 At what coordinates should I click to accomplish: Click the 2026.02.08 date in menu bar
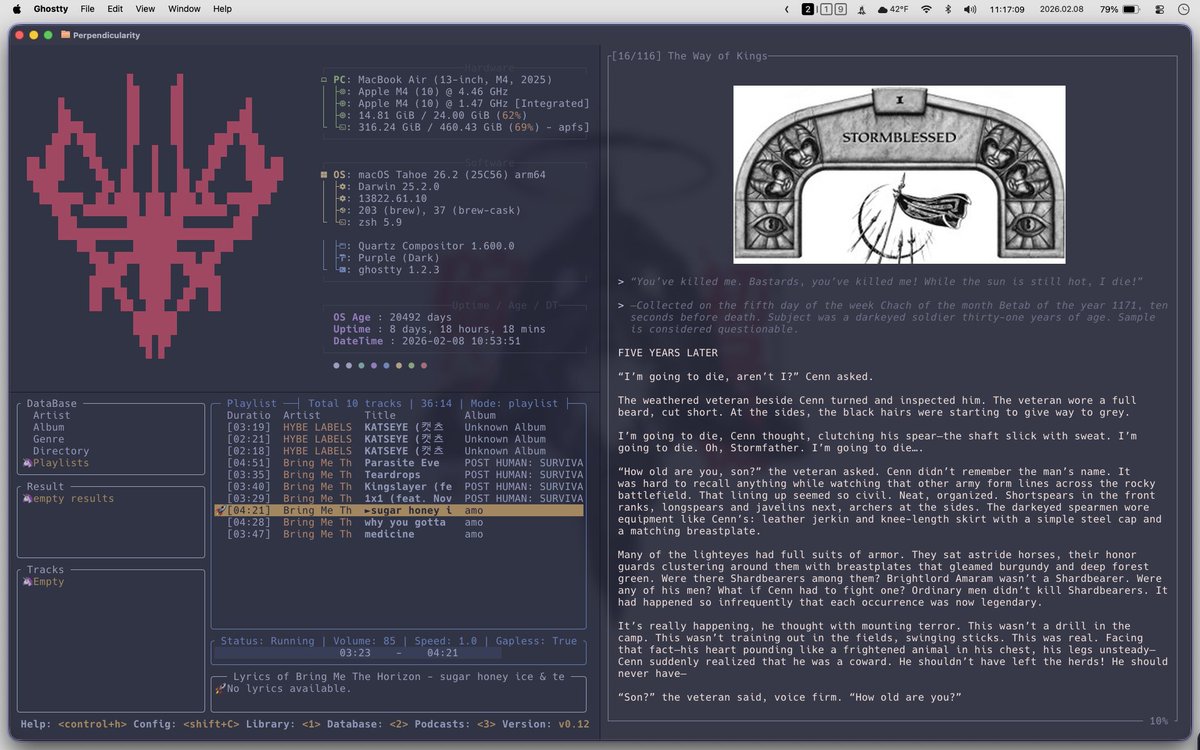tap(1063, 9)
